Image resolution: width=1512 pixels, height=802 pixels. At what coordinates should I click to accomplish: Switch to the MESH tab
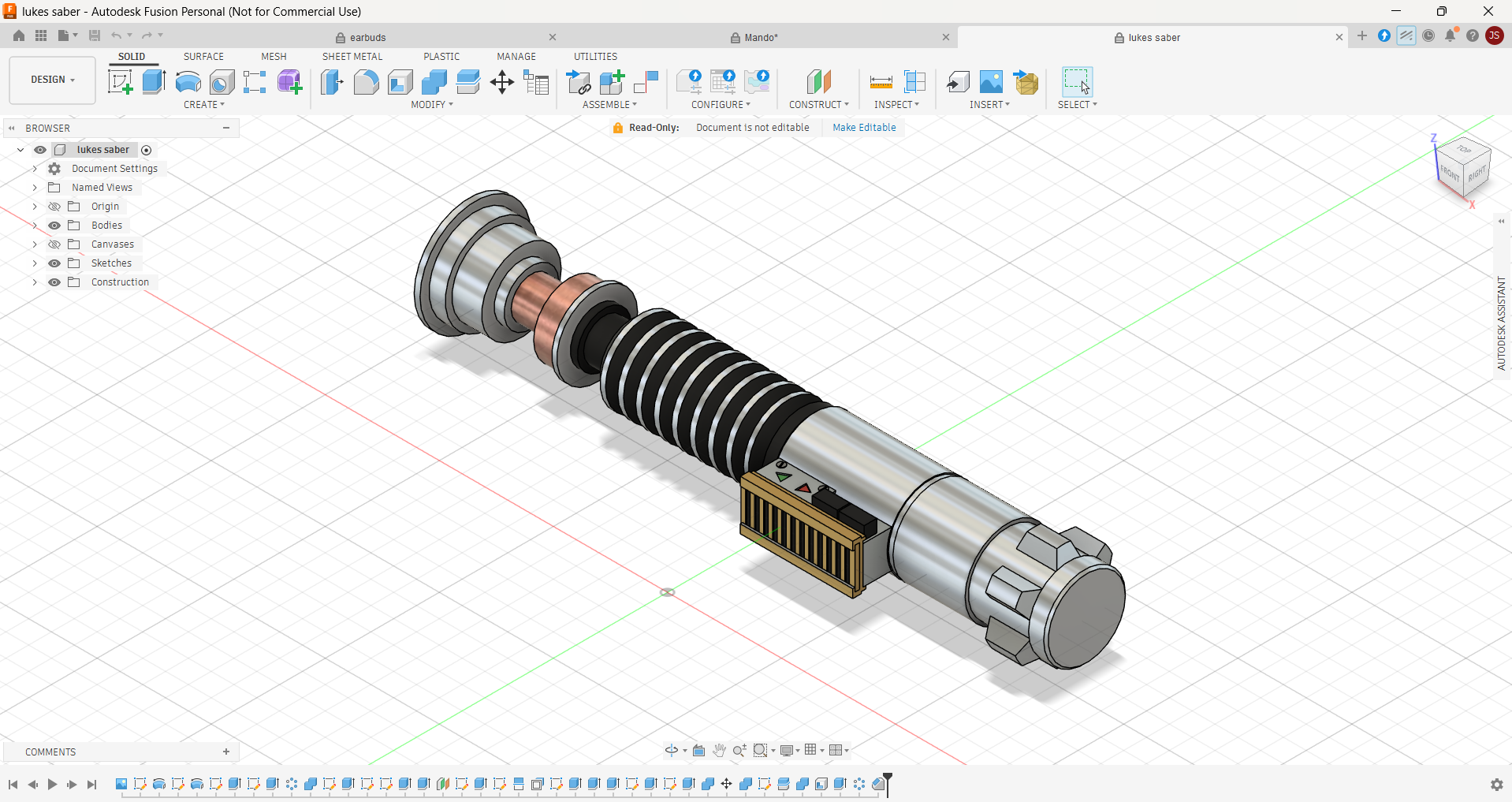click(274, 57)
